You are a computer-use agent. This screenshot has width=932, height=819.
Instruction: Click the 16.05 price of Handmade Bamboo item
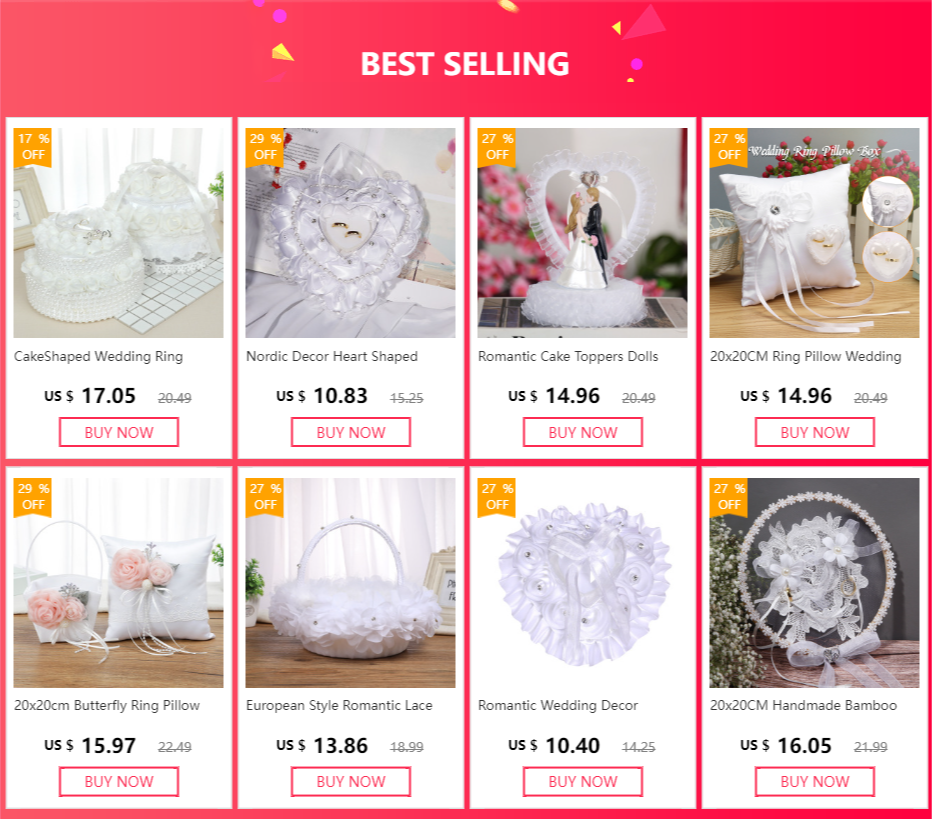pos(804,745)
